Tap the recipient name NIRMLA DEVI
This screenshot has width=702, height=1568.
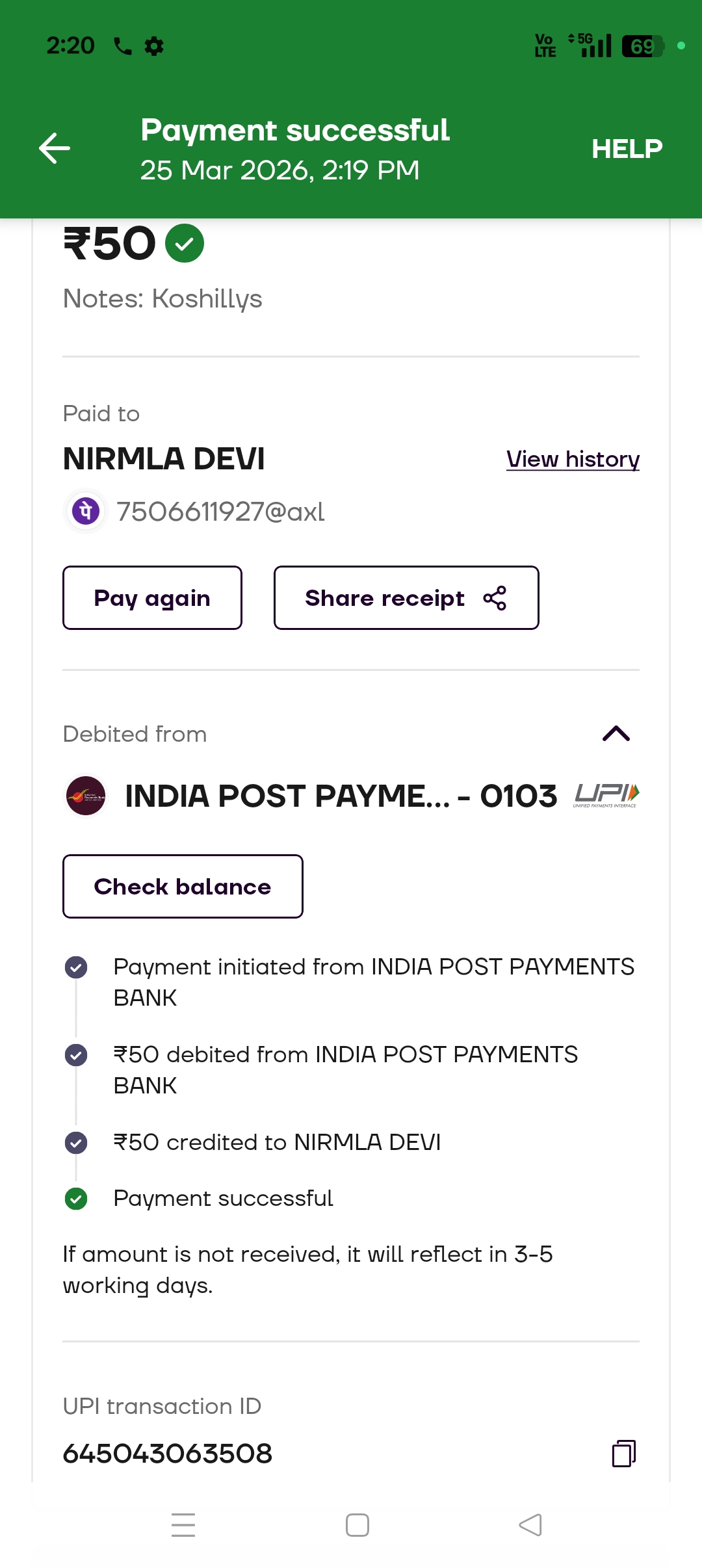[x=164, y=459]
